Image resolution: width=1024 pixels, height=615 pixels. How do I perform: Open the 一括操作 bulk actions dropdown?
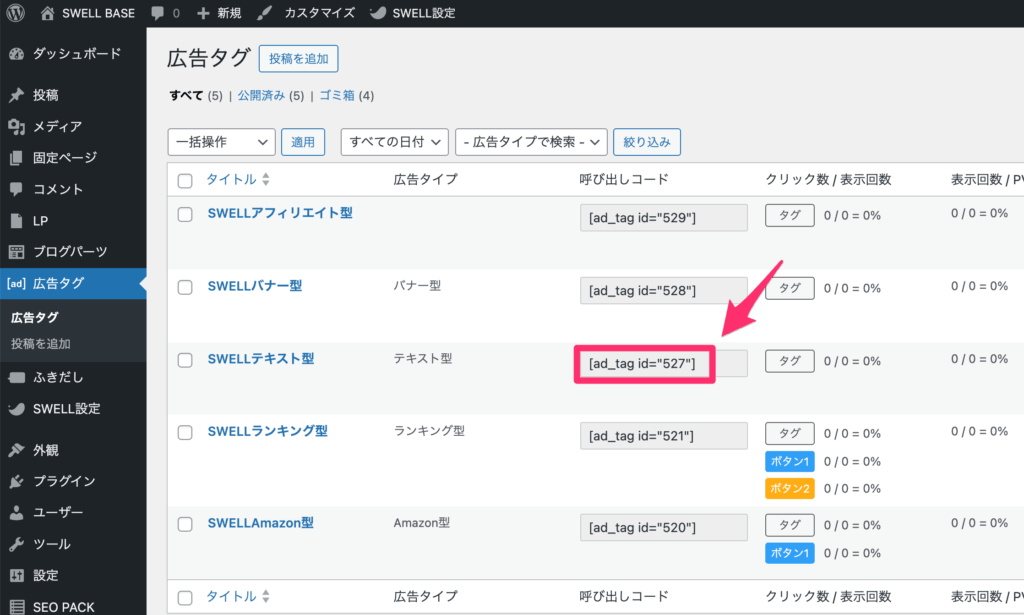point(221,142)
